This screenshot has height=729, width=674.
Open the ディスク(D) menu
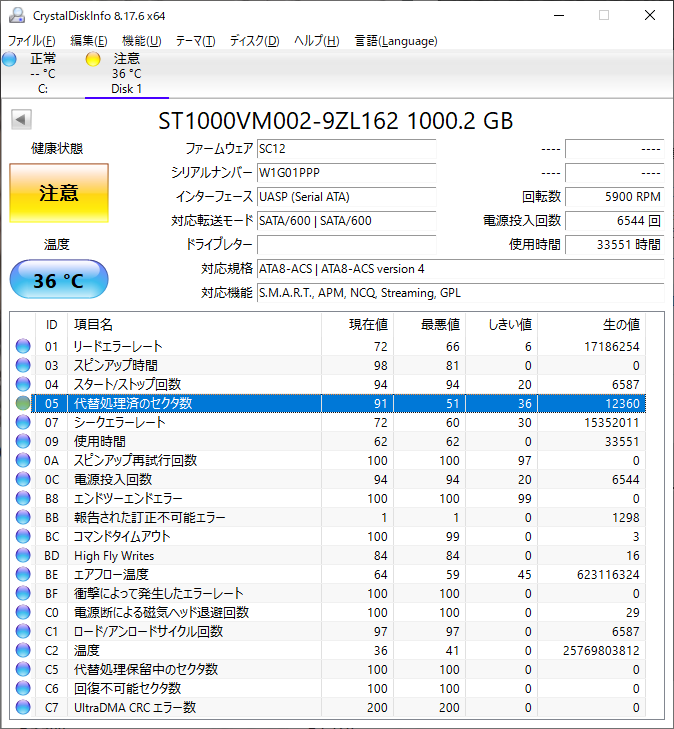point(255,41)
